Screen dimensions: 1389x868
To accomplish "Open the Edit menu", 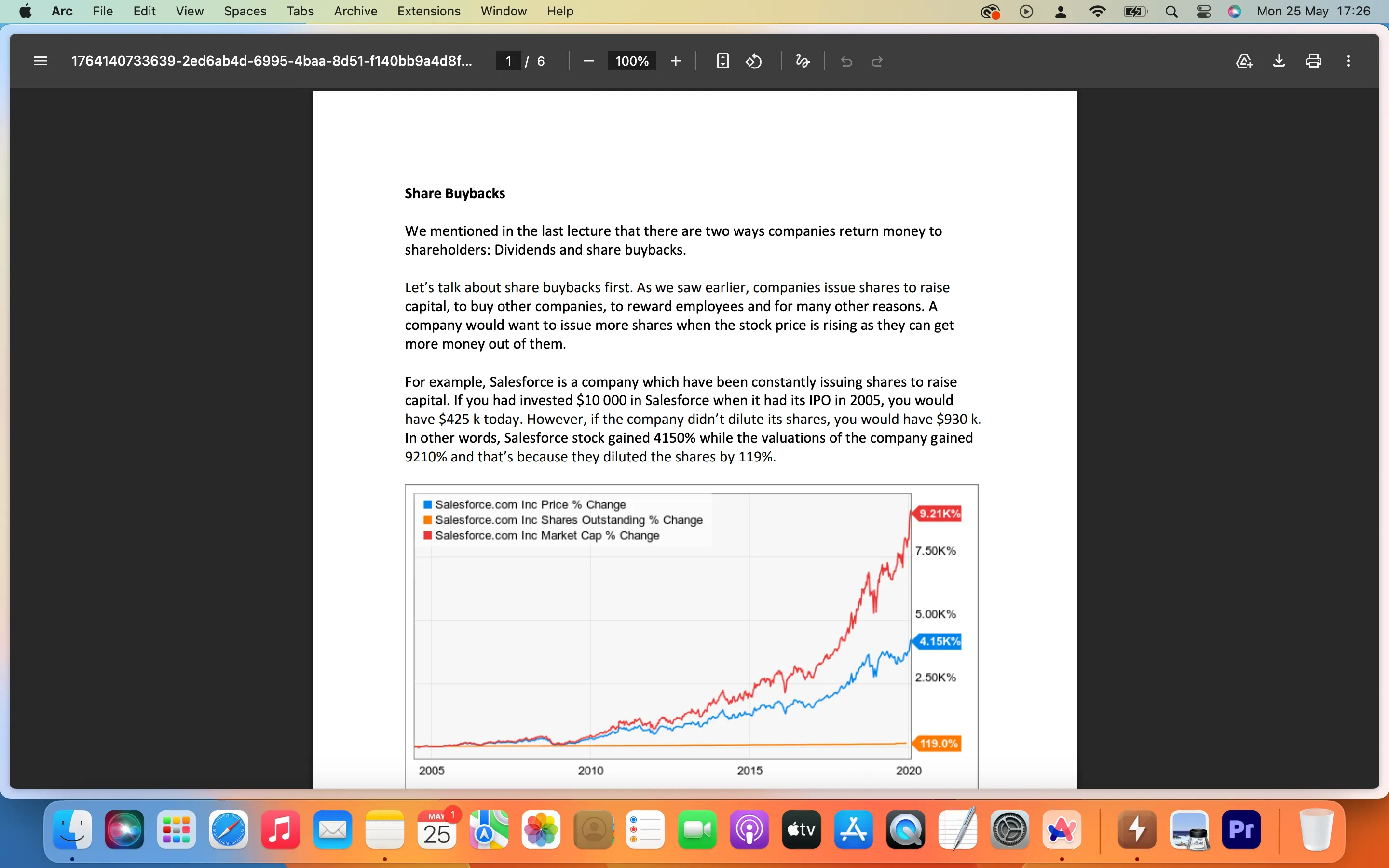I will [x=144, y=11].
